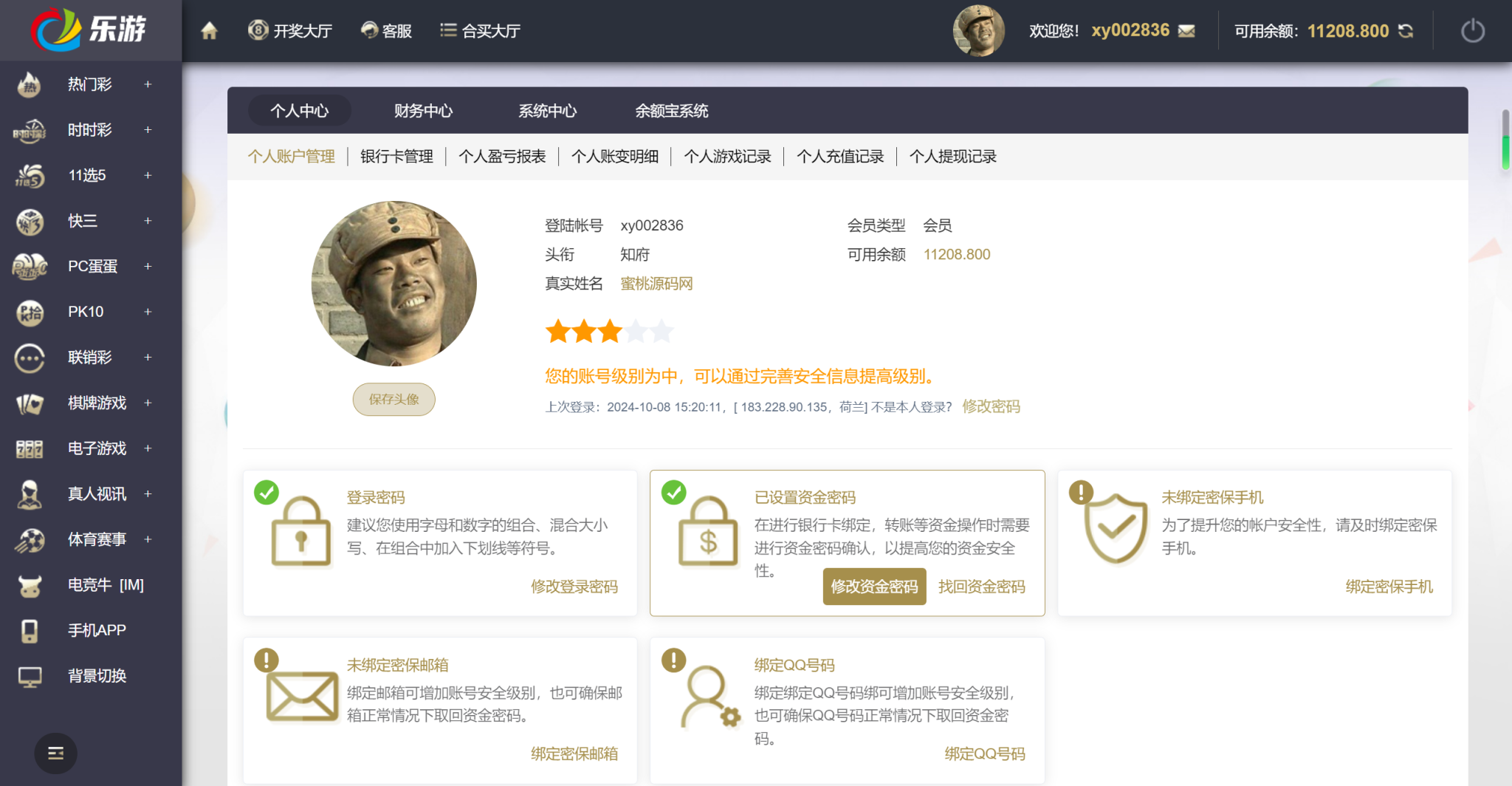Viewport: 1512px width, 786px height.
Task: Open the mail envelope next to username
Action: coord(1186,31)
